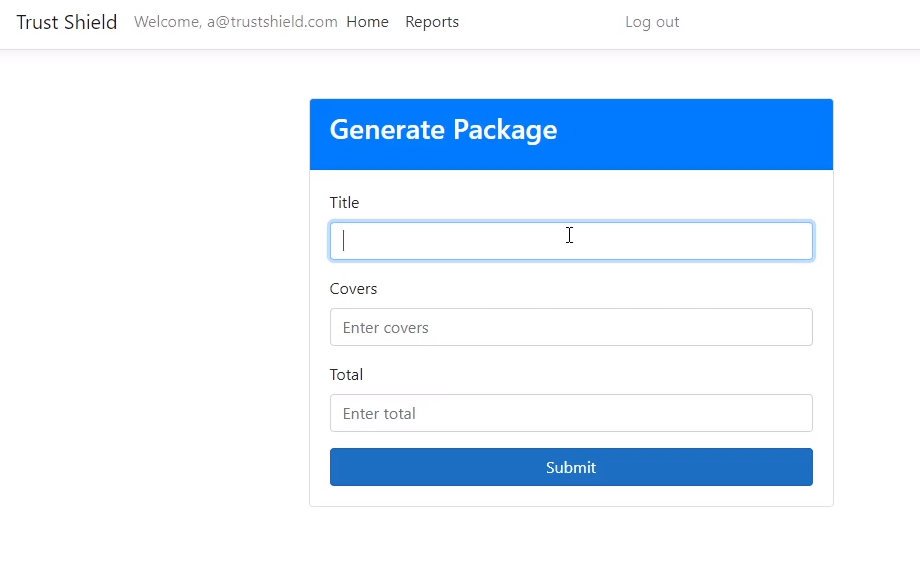Screen dimensions: 920x584
Task: Go to the Reports menu item
Action: tap(432, 22)
